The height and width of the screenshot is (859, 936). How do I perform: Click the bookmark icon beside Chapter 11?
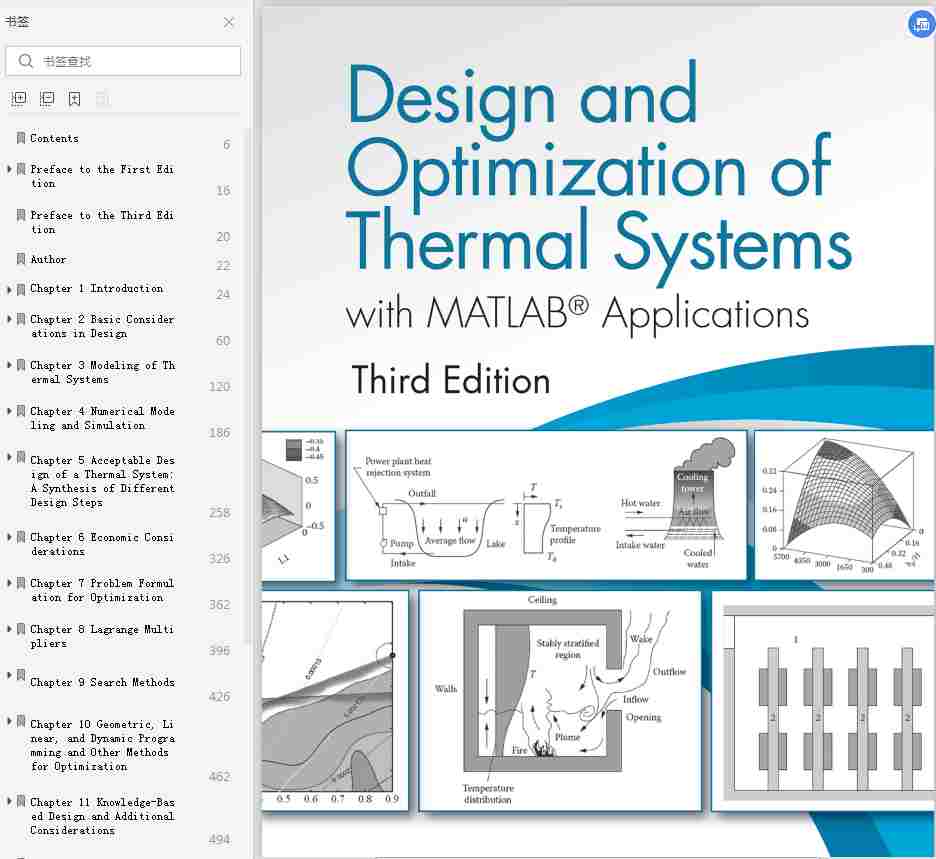click(x=21, y=801)
